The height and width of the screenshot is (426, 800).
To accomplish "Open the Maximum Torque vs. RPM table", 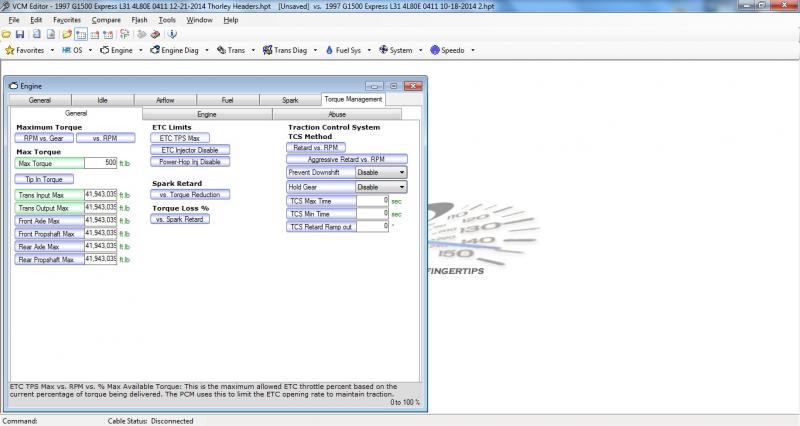I will click(x=105, y=138).
